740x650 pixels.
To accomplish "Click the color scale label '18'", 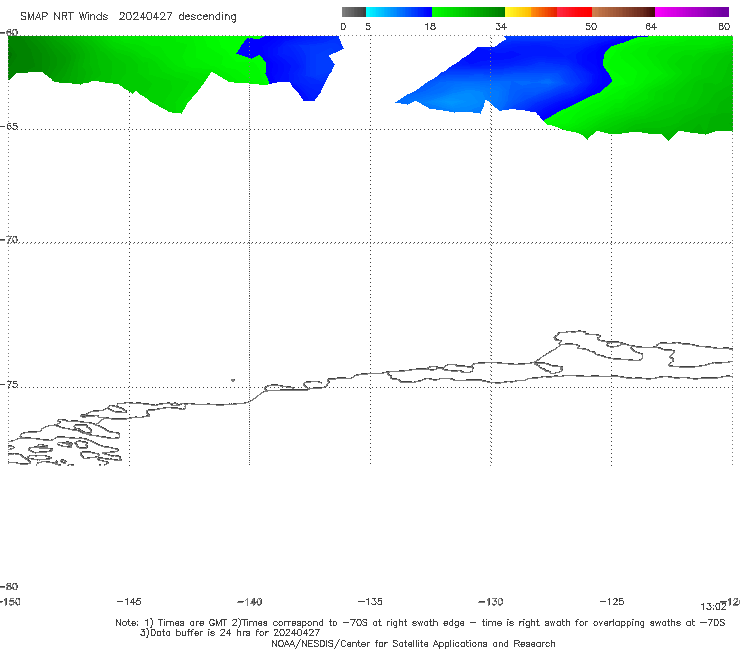I will pos(430,26).
